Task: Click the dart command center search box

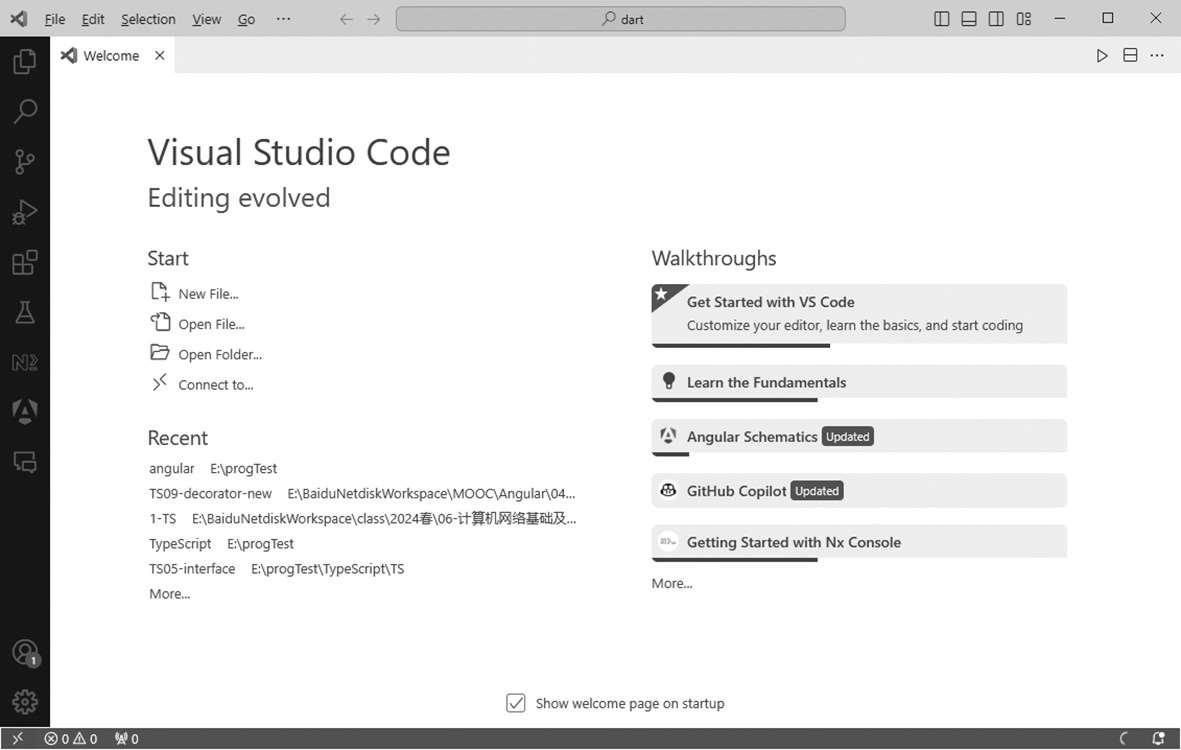Action: [621, 19]
